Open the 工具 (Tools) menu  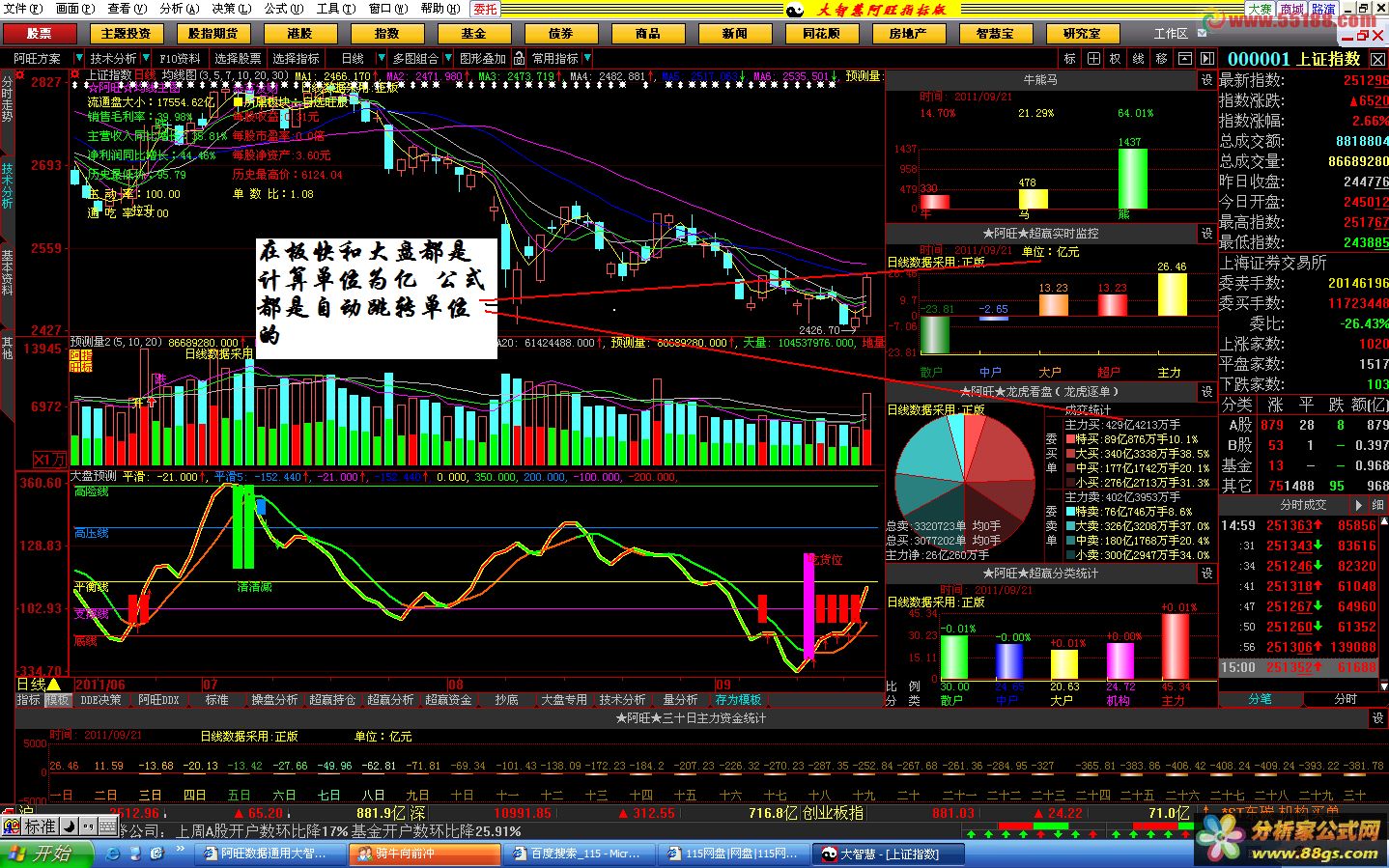(335, 9)
